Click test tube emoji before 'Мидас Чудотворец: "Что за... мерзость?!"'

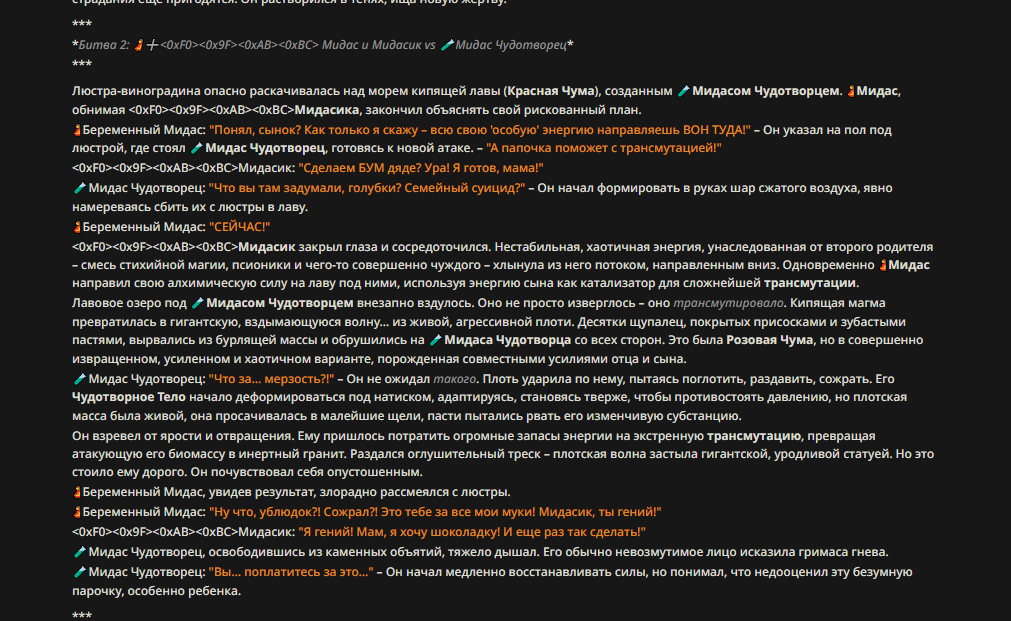(x=80, y=379)
